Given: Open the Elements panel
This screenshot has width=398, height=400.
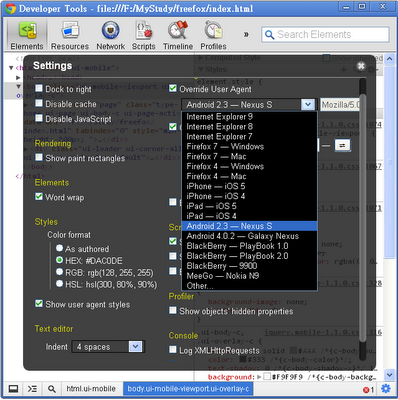Looking at the screenshot, I should click(27, 36).
